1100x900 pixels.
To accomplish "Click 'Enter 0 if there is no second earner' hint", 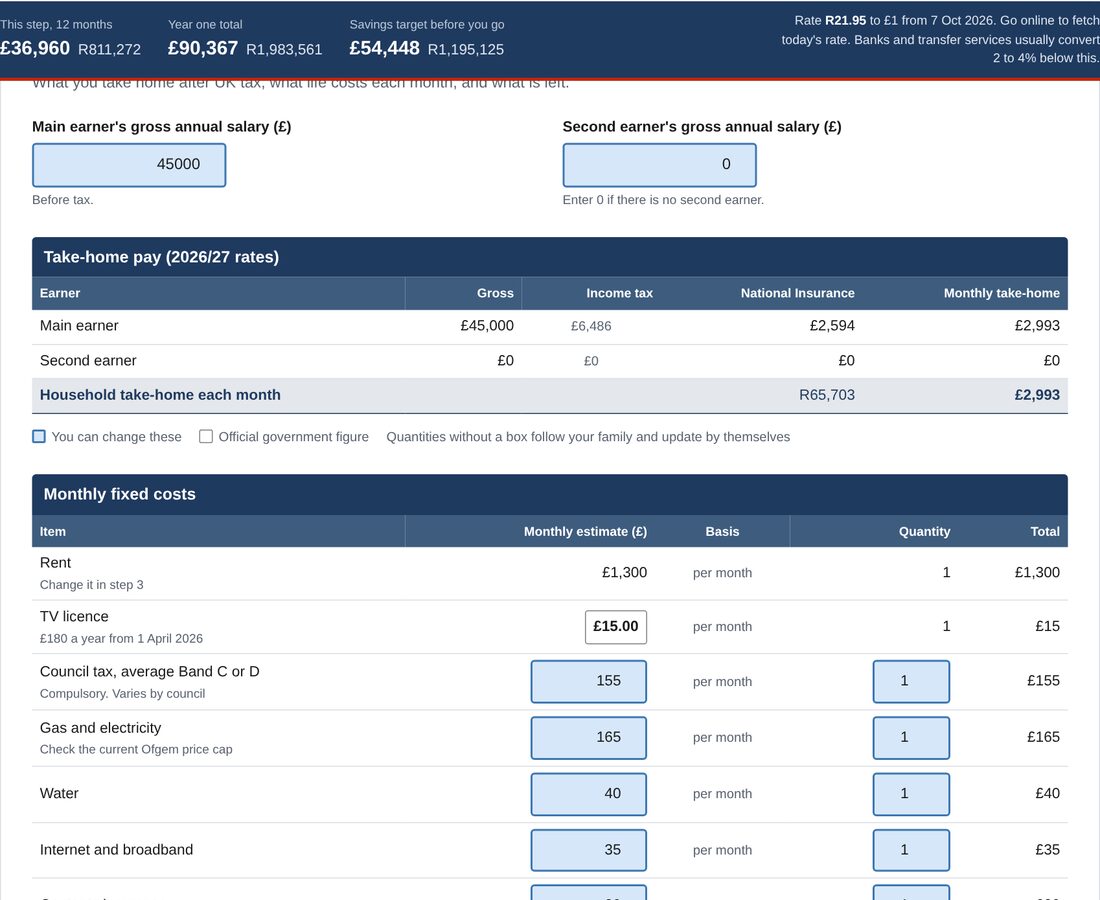I will pos(664,200).
